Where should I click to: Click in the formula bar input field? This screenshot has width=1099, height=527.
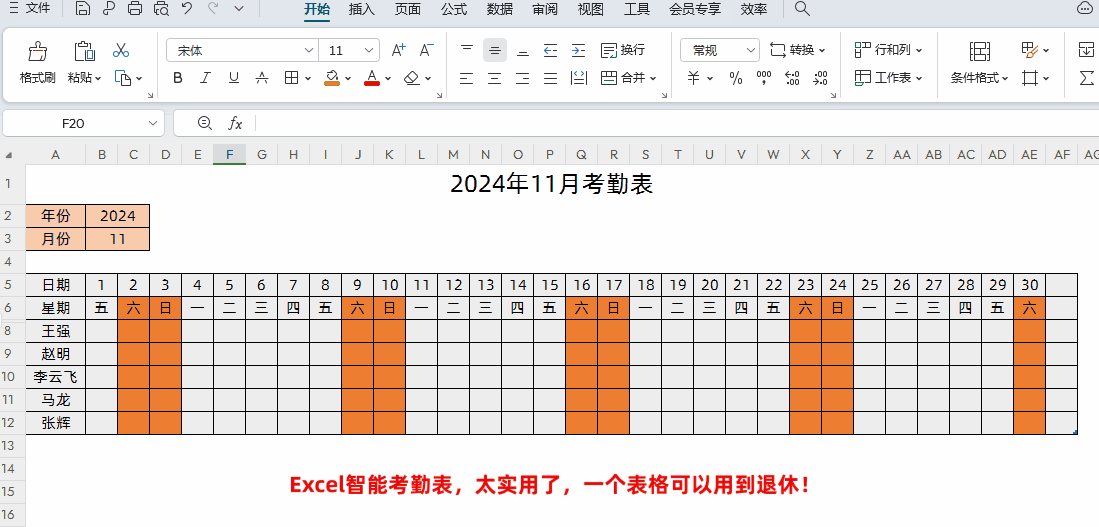point(676,123)
